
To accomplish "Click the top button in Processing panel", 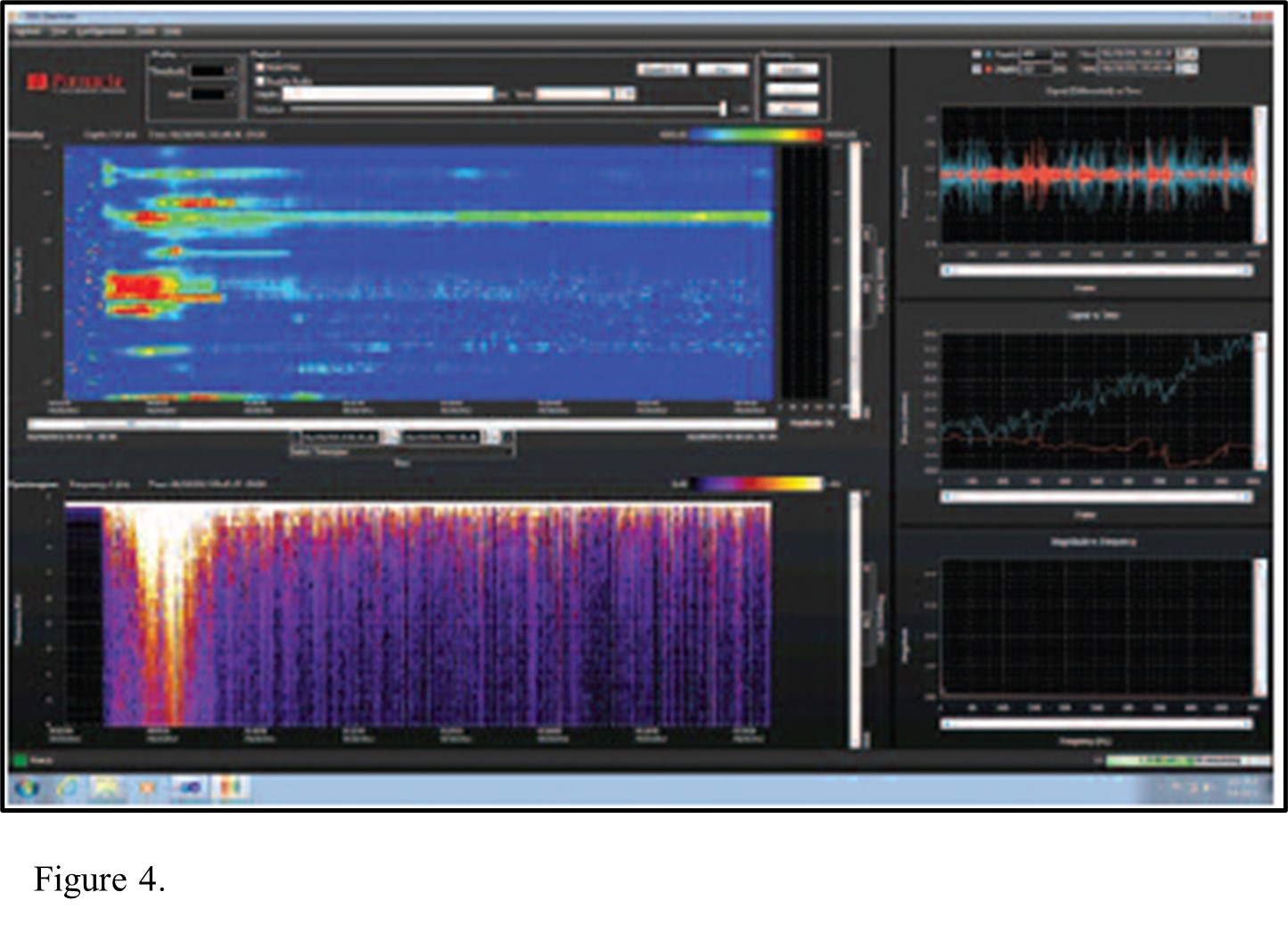I will coord(792,70).
